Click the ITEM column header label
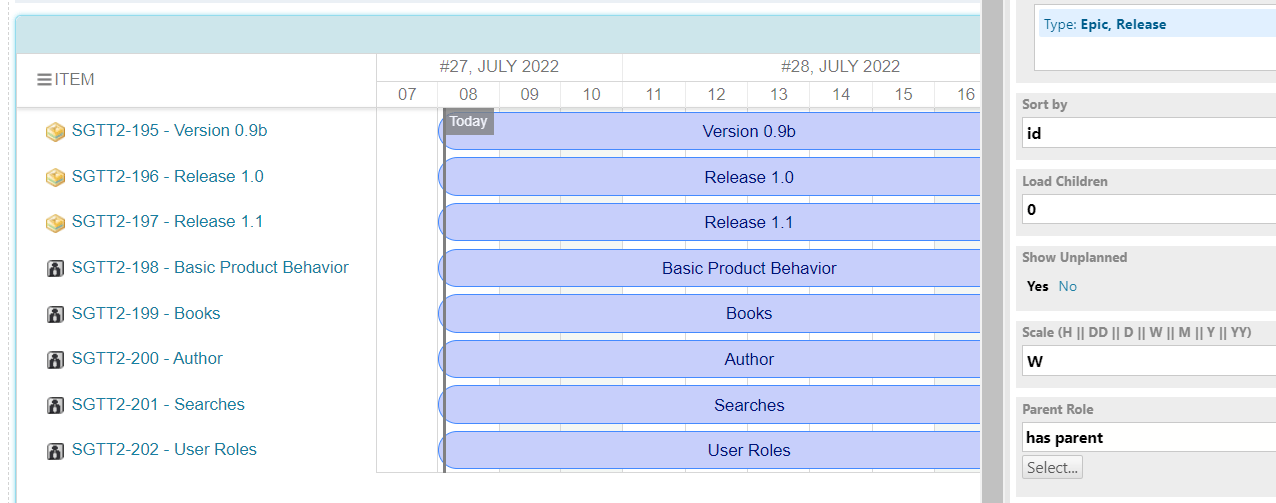The width and height of the screenshot is (1276, 503). point(75,80)
